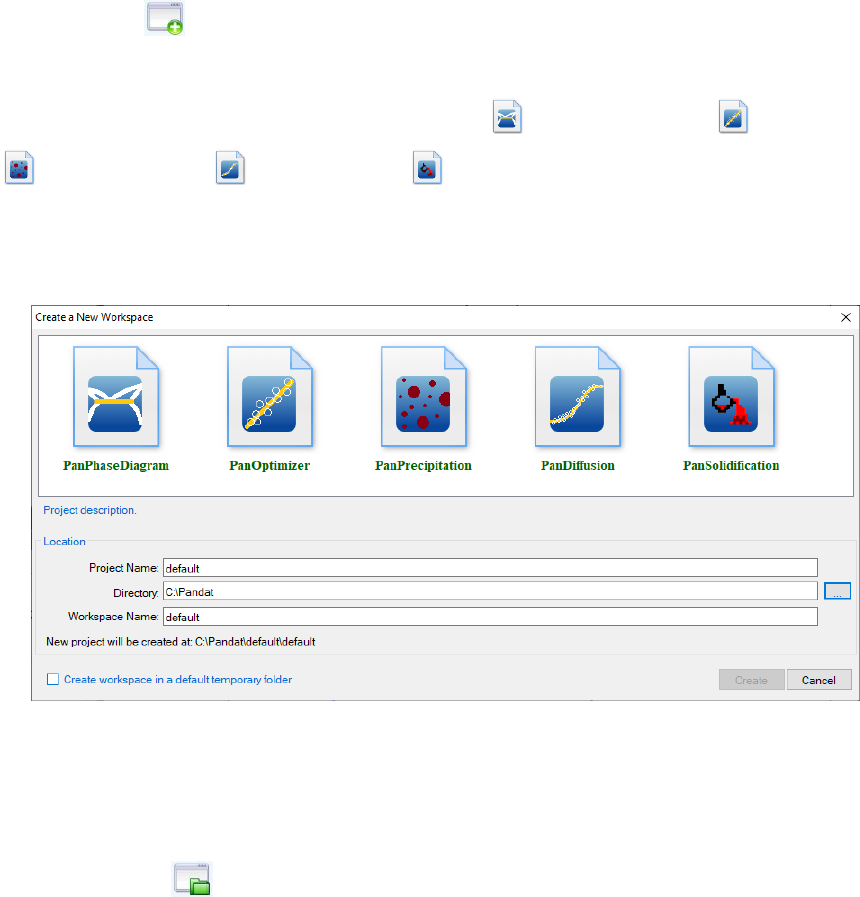Viewport: 860px width, 897px height.
Task: Click the small PanPrecipitation file icon outside the dialog
Action: point(19,168)
